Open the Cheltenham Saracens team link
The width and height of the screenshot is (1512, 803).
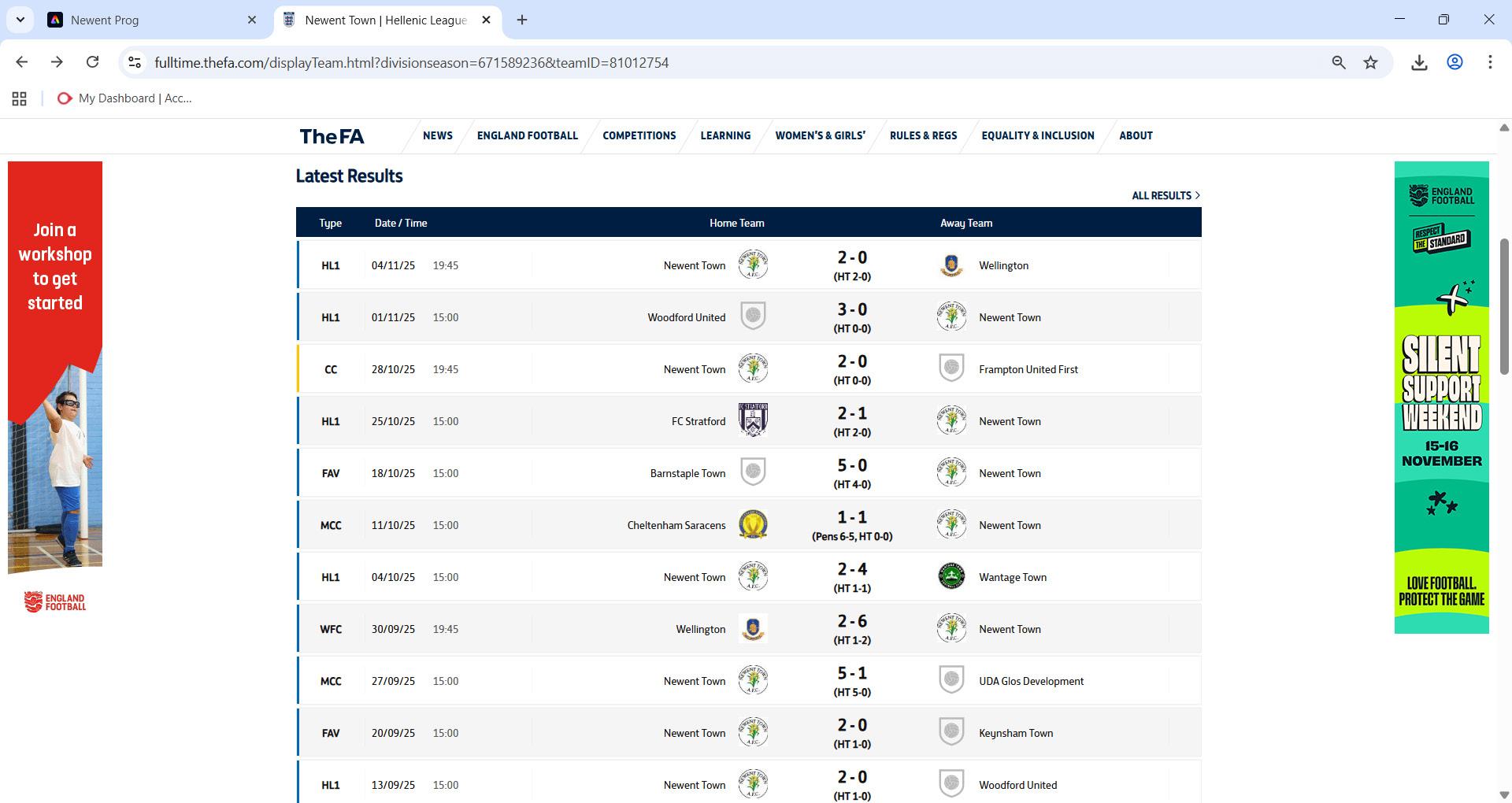(x=676, y=525)
